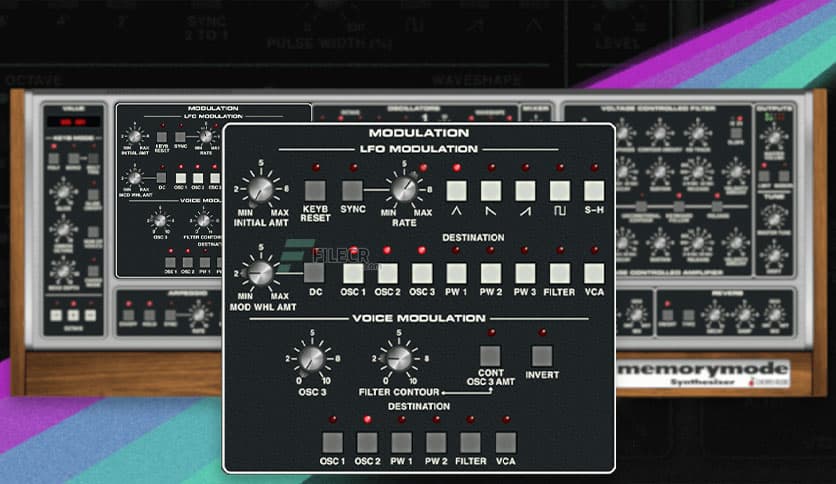The image size is (836, 484).
Task: Click the Mod Whl Amt knob
Action: pyautogui.click(x=260, y=273)
